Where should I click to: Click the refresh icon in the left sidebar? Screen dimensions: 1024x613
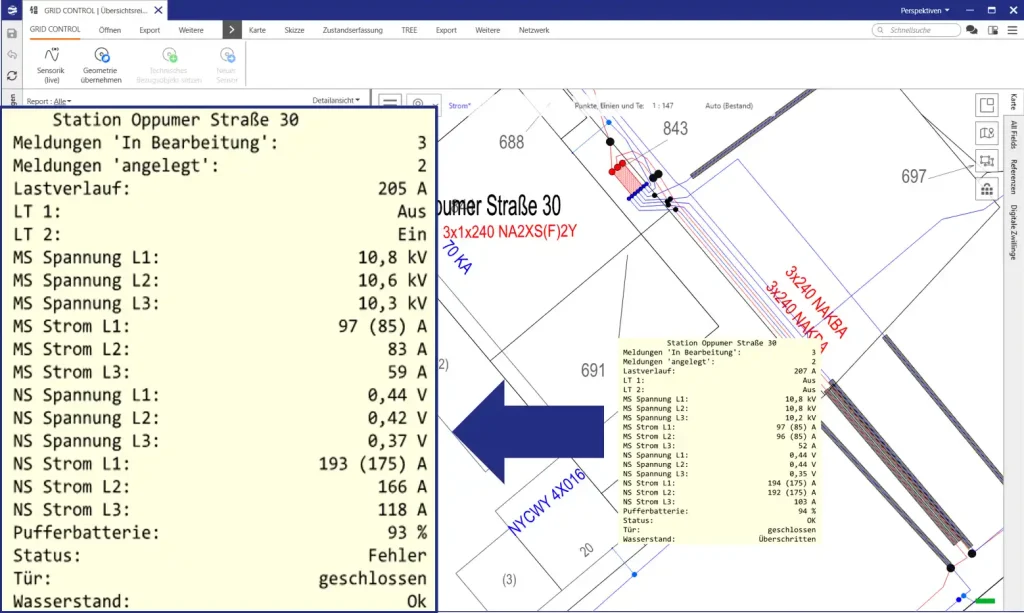12,75
